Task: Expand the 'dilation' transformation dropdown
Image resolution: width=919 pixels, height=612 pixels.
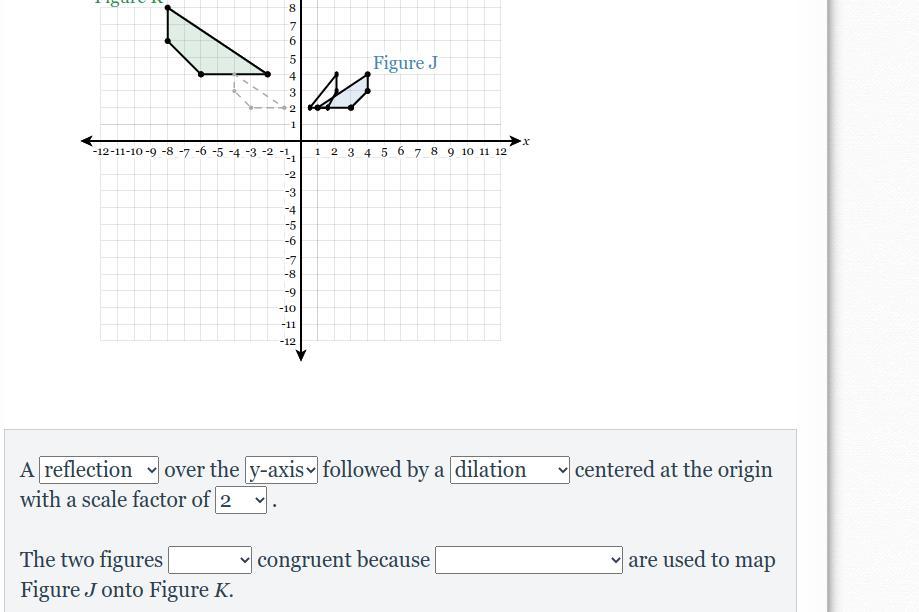Action: point(510,470)
